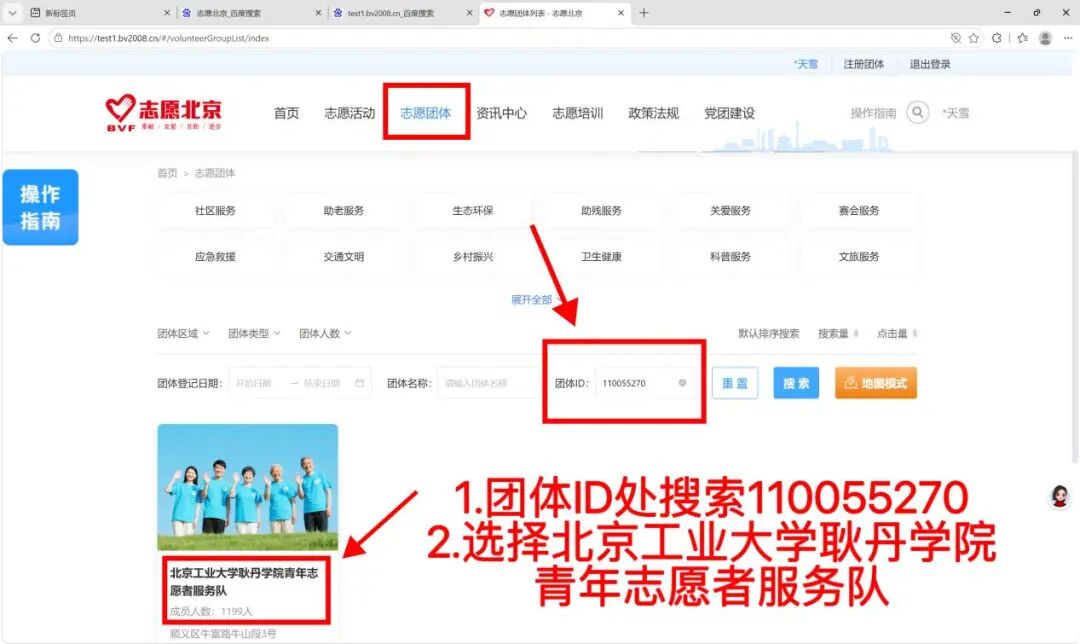Select the 关爱服务 category

pyautogui.click(x=730, y=211)
